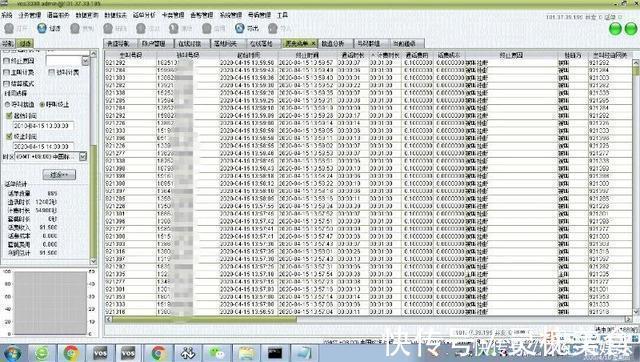Select the left radio button above start time
This screenshot has height=362, width=640.
pyautogui.click(x=7, y=105)
